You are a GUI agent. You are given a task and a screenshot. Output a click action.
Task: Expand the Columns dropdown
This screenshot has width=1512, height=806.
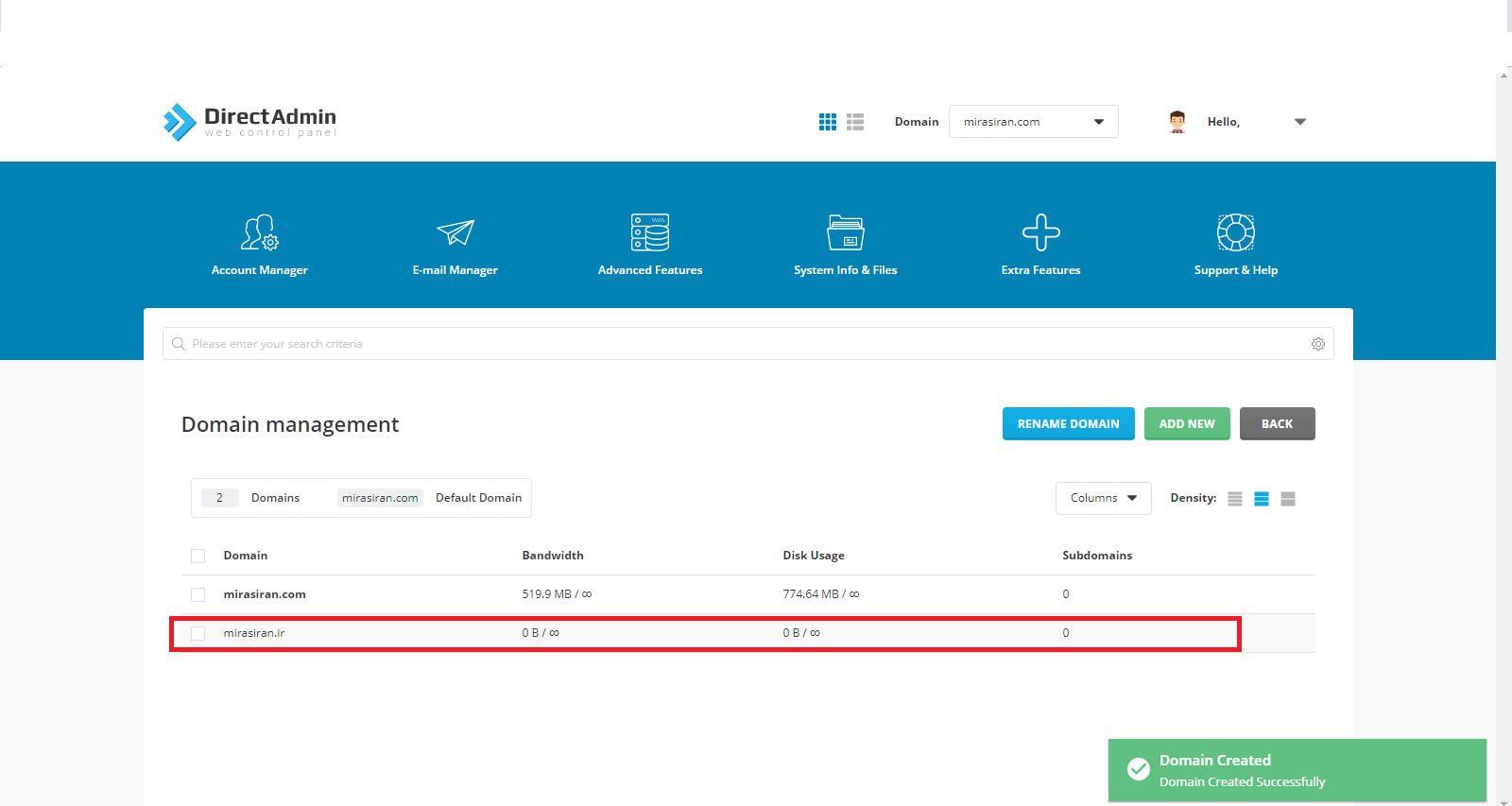(1103, 498)
